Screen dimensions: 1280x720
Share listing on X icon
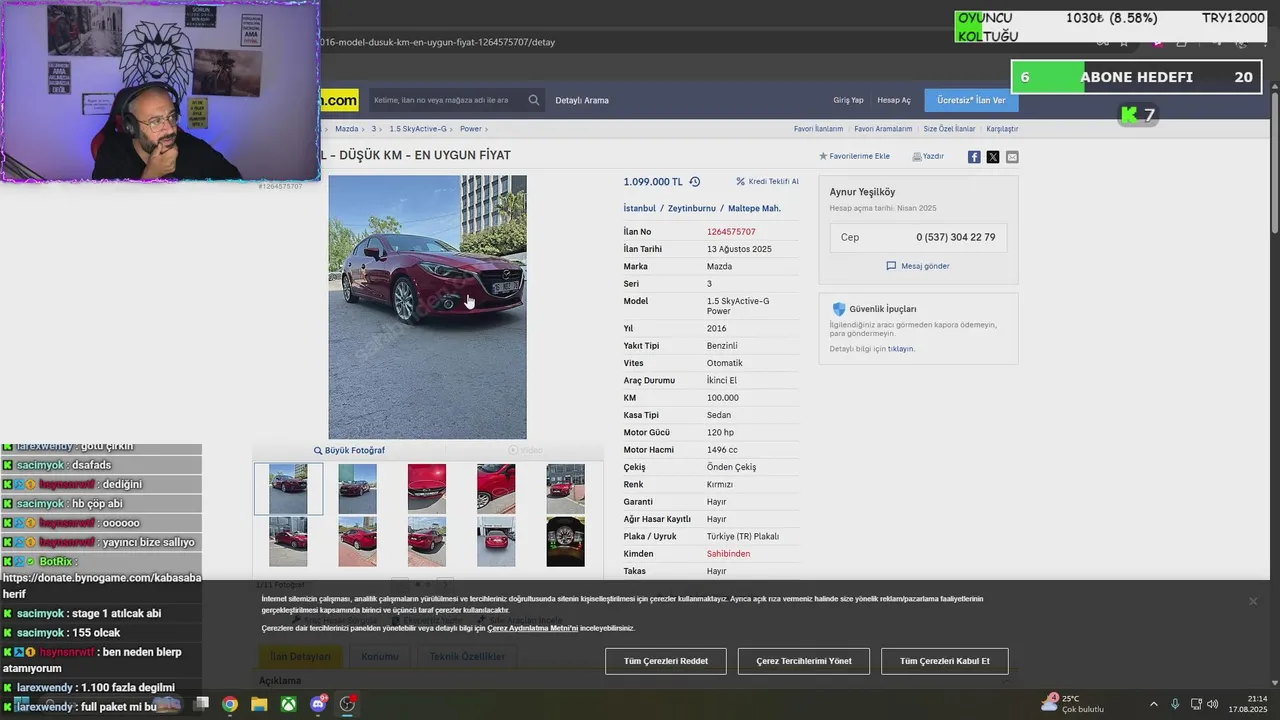(x=993, y=157)
